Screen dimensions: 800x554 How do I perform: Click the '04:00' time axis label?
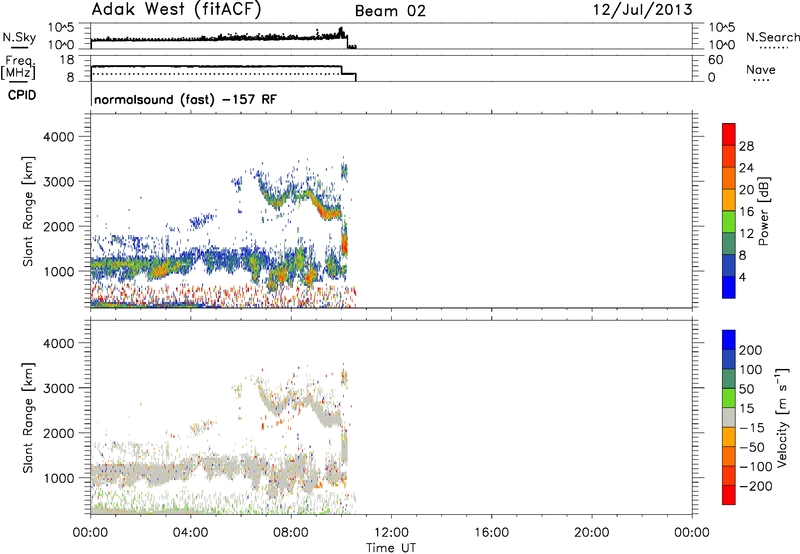pyautogui.click(x=190, y=533)
